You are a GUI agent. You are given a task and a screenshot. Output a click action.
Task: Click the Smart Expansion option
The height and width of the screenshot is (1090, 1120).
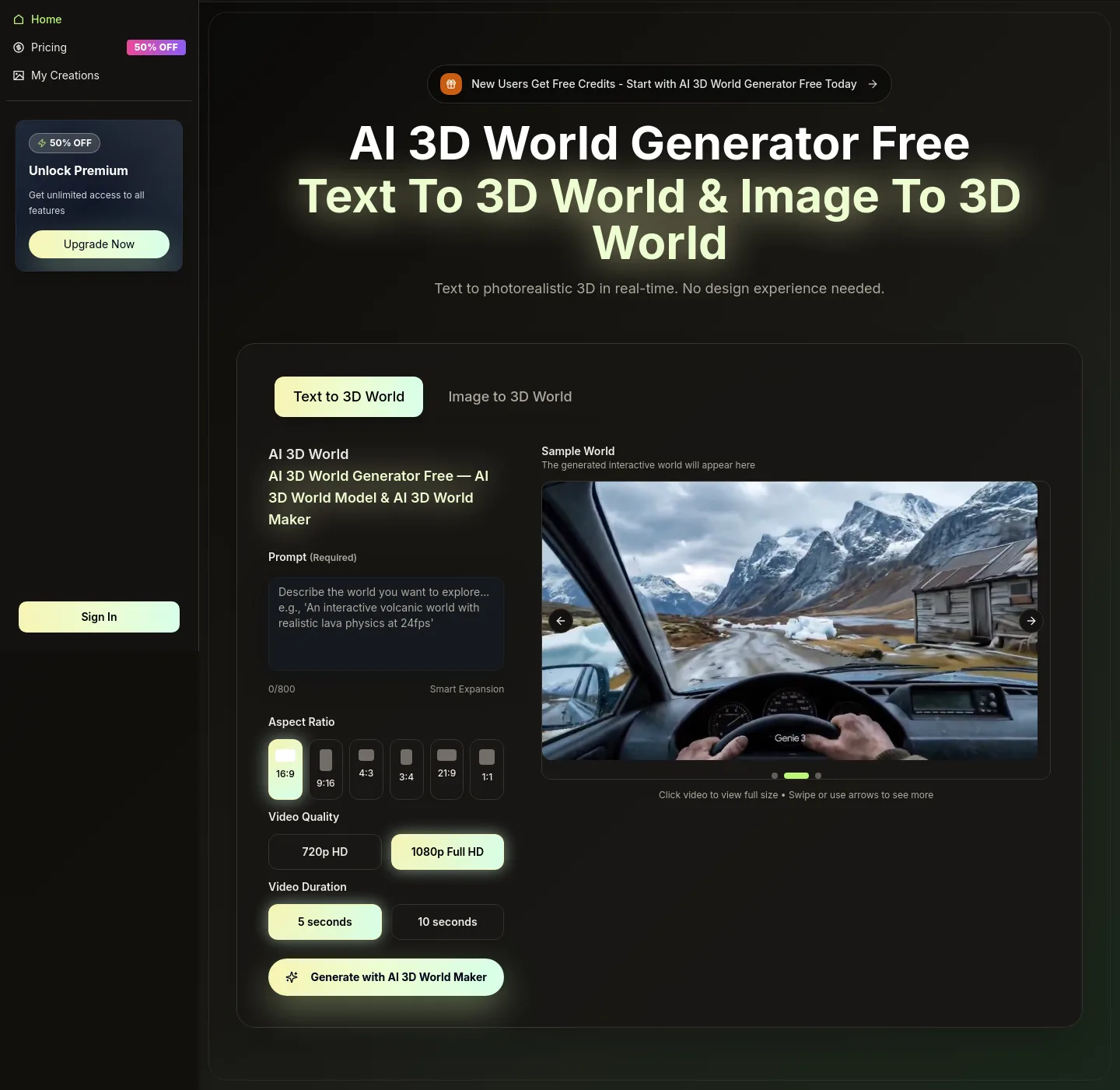coord(467,689)
